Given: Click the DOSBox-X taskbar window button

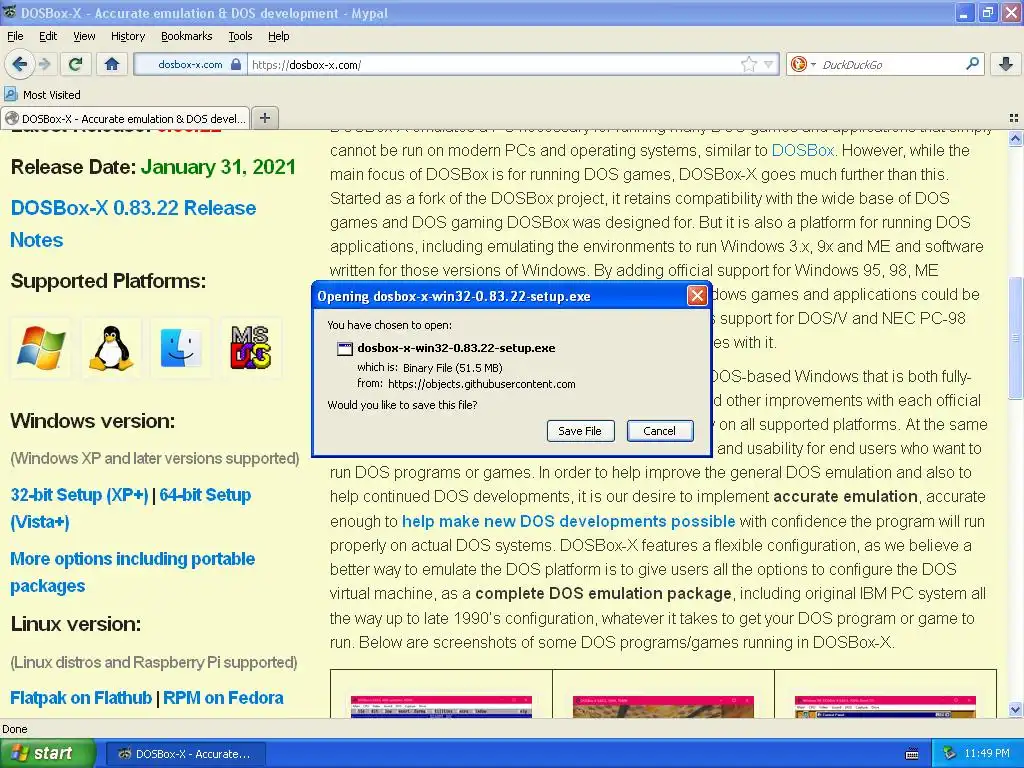Looking at the screenshot, I should (x=185, y=754).
